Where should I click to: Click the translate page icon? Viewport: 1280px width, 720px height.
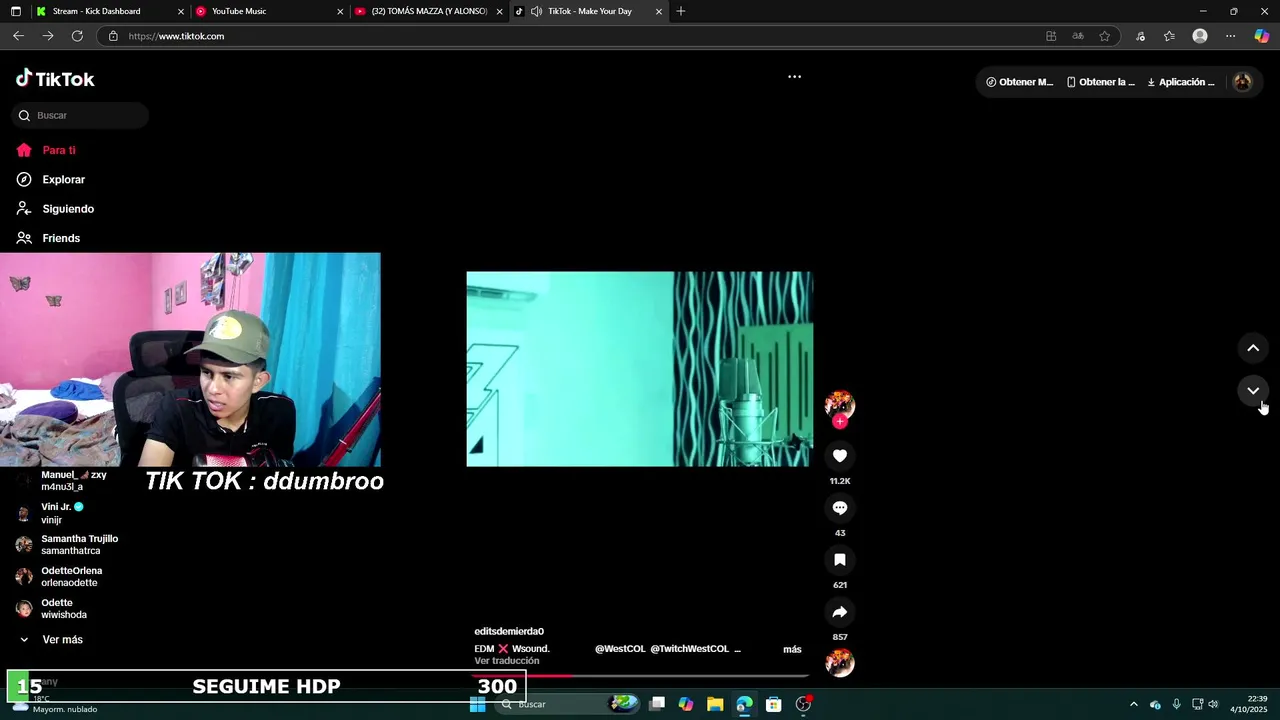(x=1078, y=36)
